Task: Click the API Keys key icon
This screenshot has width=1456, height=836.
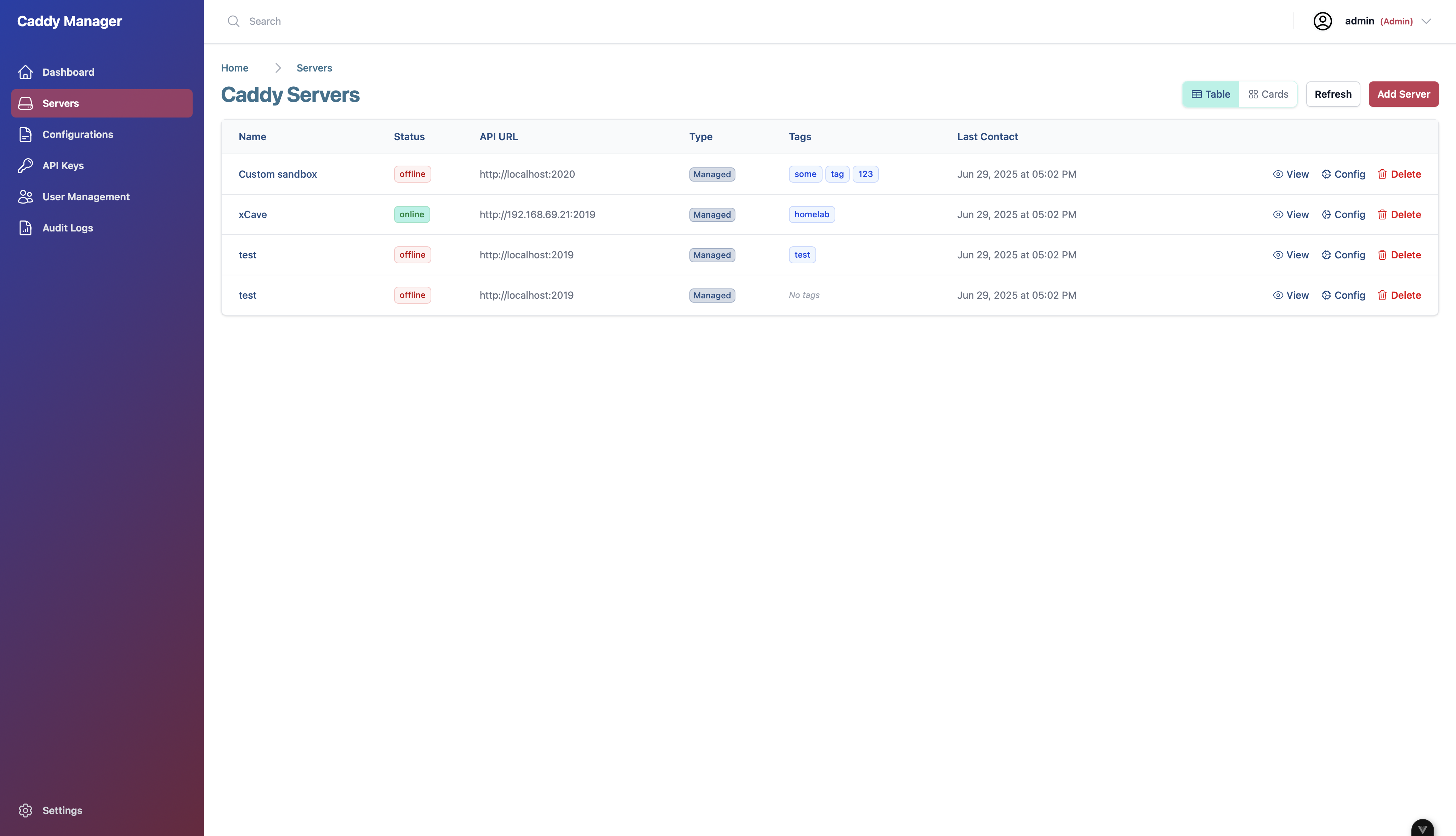Action: coord(25,165)
